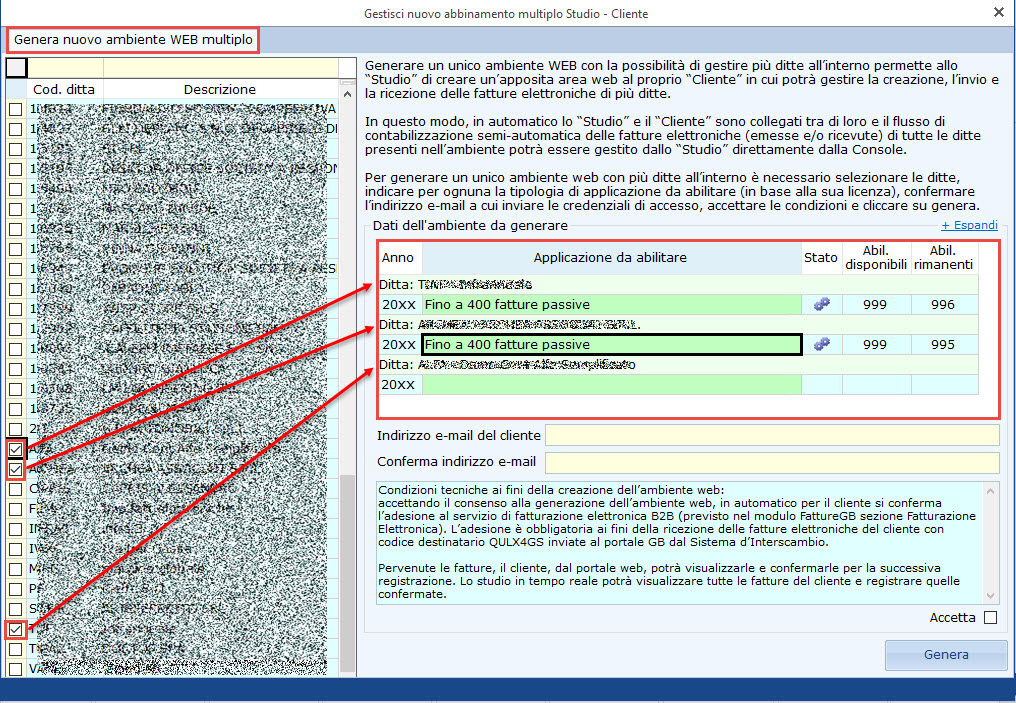The image size is (1016, 703).
Task: Select Fino a 400 fatture passive in the 996 row
Action: click(x=612, y=305)
